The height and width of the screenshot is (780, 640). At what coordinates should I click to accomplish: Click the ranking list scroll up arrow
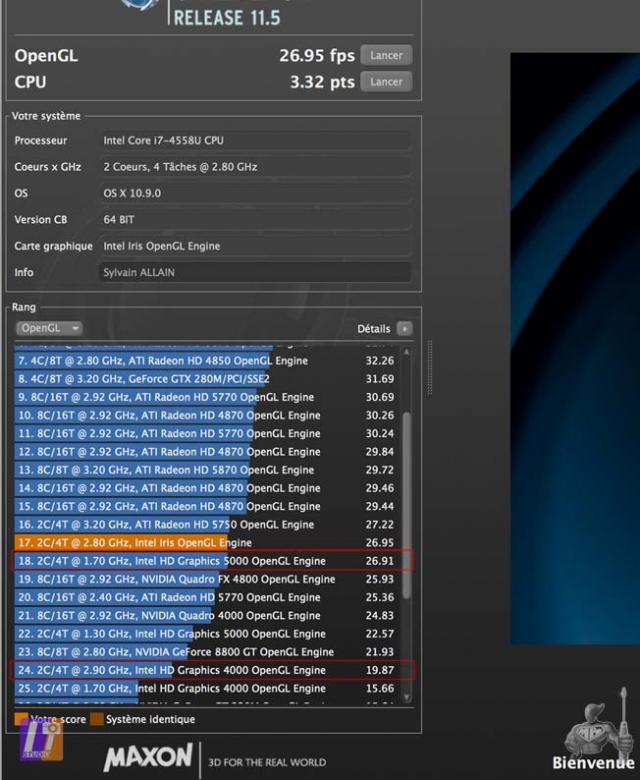(406, 352)
